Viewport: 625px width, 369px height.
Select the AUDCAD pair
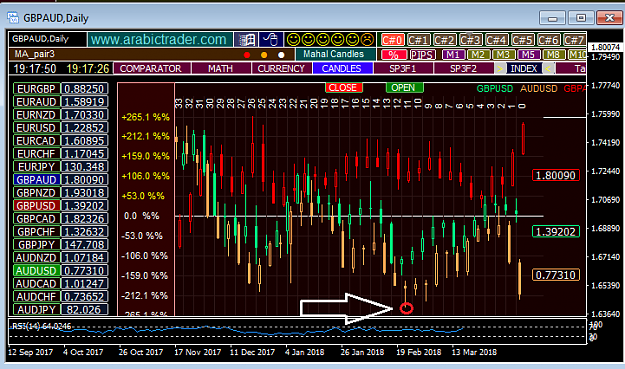[37, 284]
